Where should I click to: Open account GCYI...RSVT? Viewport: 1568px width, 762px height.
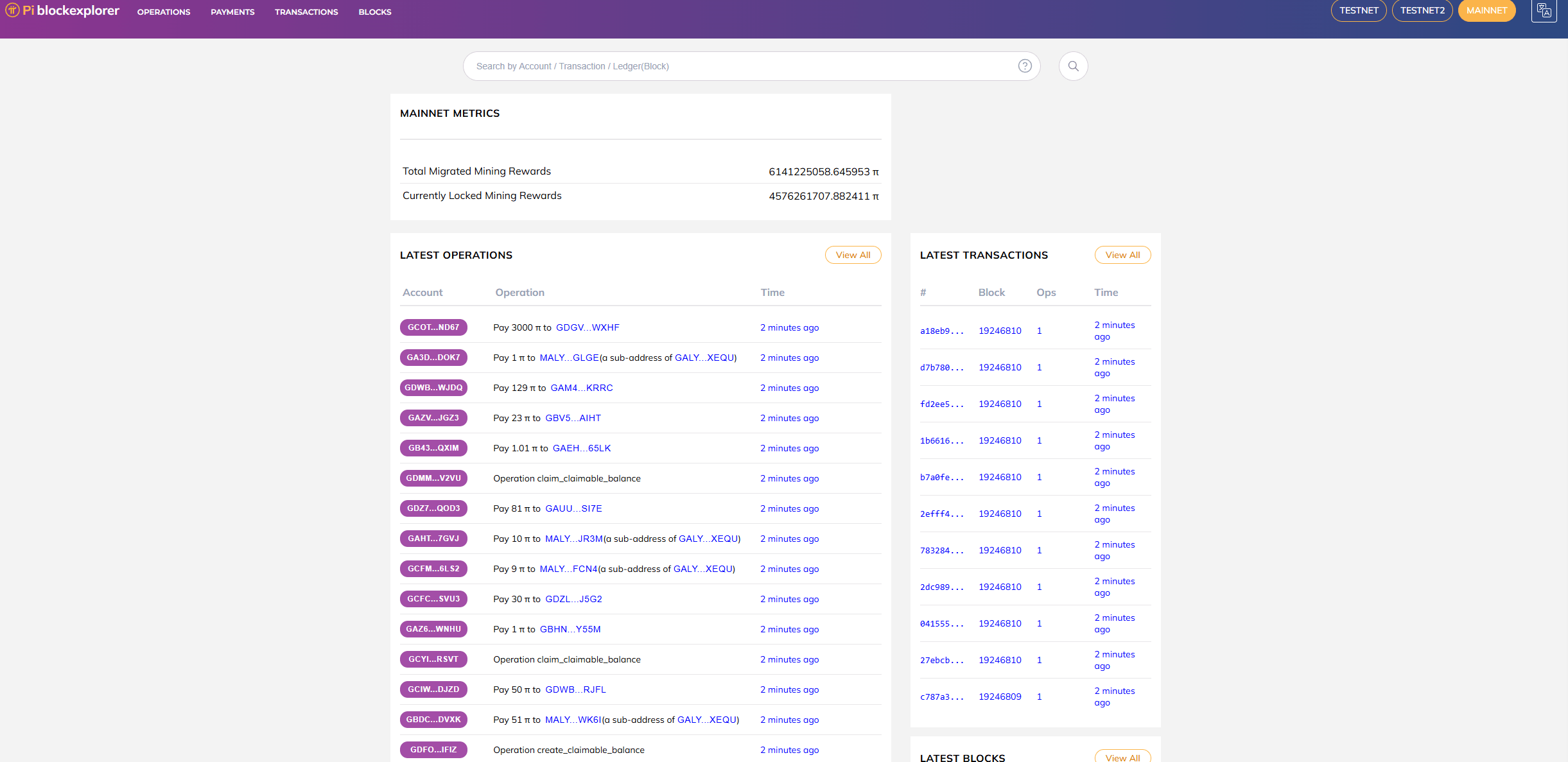433,659
